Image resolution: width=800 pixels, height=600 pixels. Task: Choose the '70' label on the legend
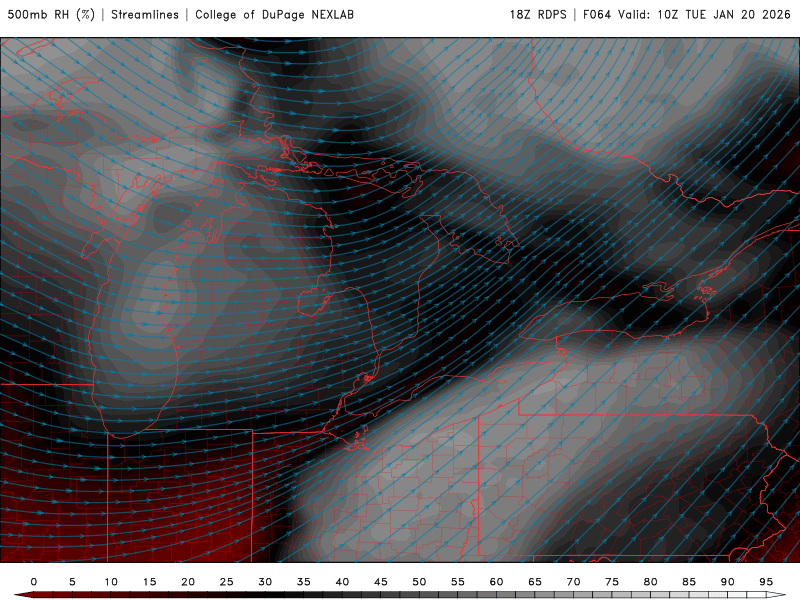pos(573,582)
